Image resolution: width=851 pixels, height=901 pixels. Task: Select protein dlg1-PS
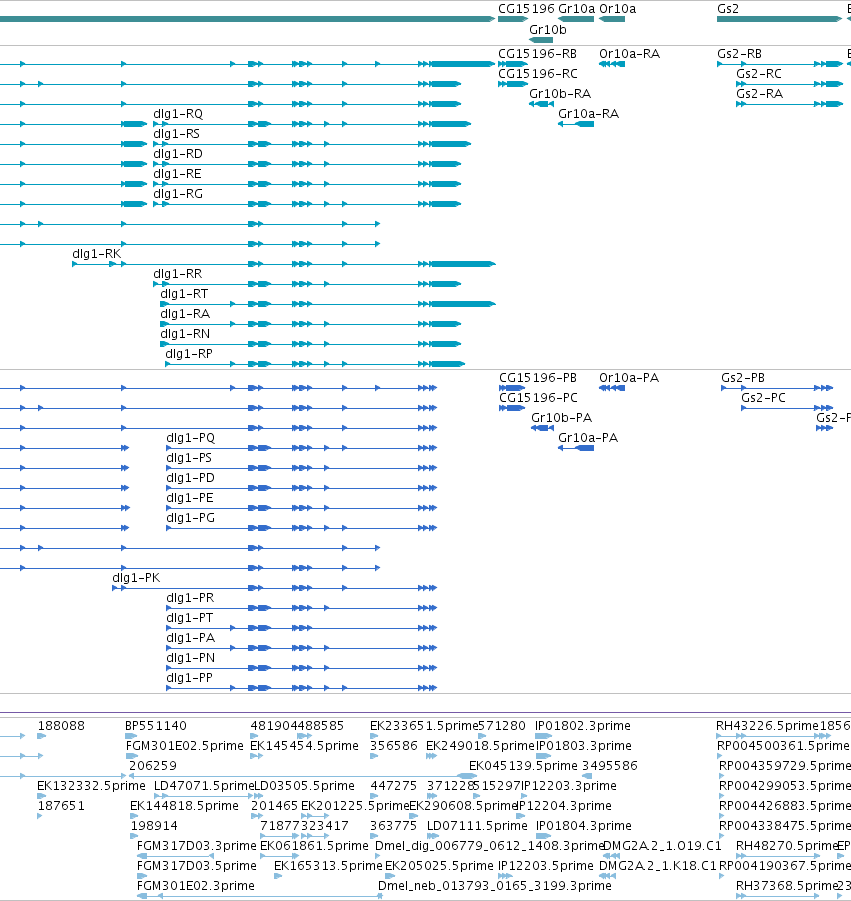click(189, 458)
